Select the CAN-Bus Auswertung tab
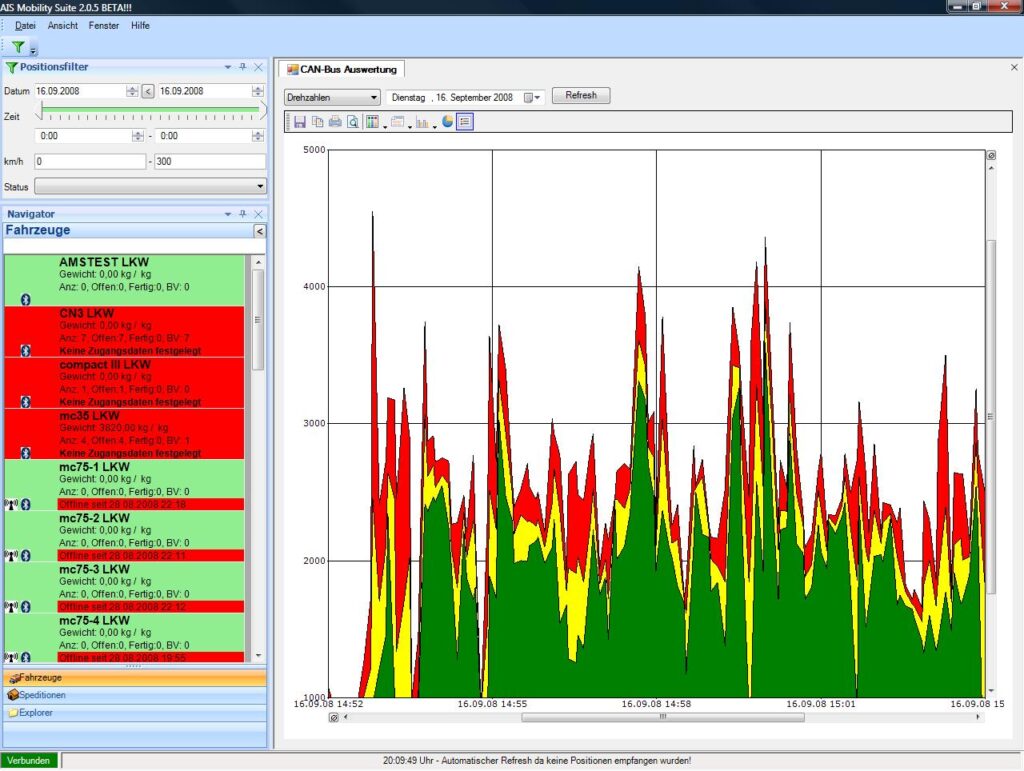1024x771 pixels. pos(342,69)
